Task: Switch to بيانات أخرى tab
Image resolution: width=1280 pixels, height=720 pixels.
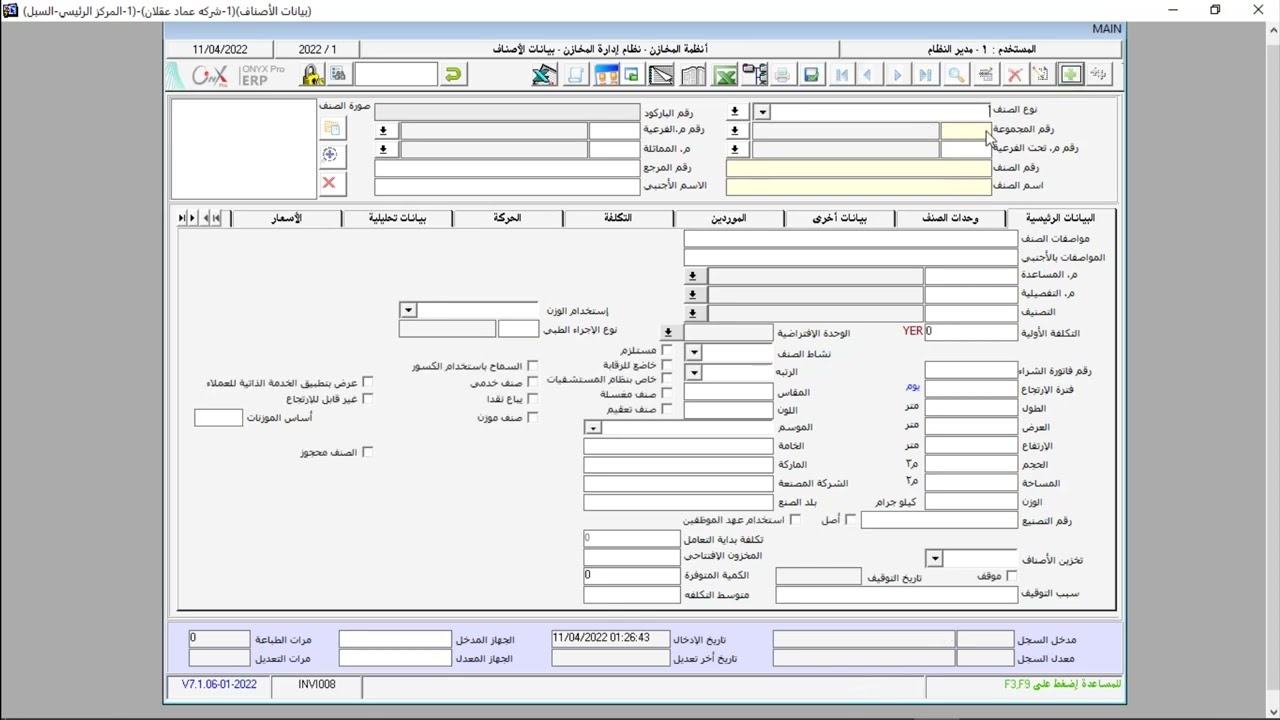Action: (839, 218)
